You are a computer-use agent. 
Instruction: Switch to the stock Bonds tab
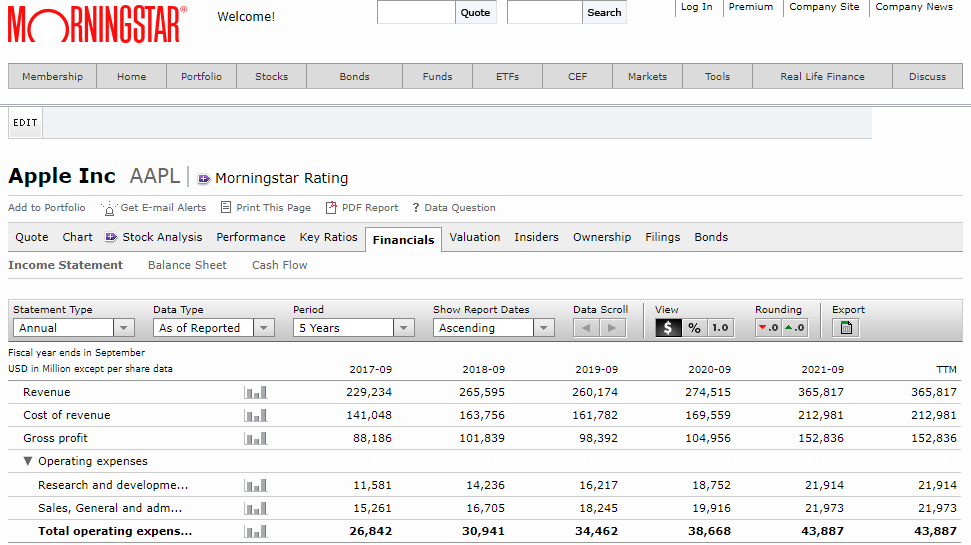[x=711, y=237]
